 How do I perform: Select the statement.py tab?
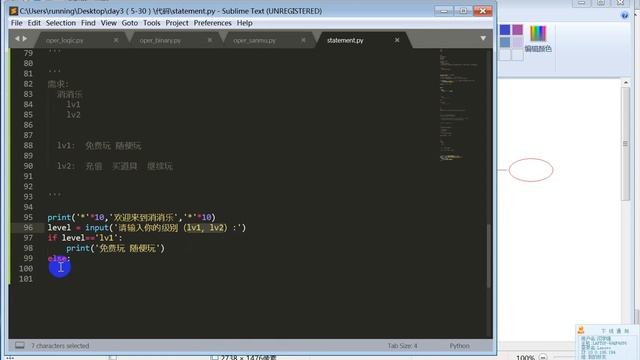coord(345,40)
